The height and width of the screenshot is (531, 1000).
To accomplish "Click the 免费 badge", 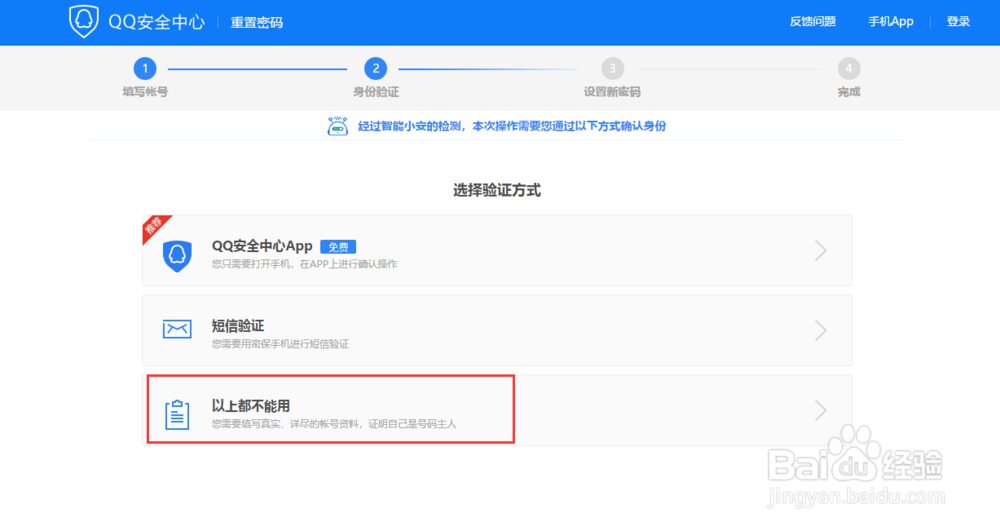I will 338,247.
